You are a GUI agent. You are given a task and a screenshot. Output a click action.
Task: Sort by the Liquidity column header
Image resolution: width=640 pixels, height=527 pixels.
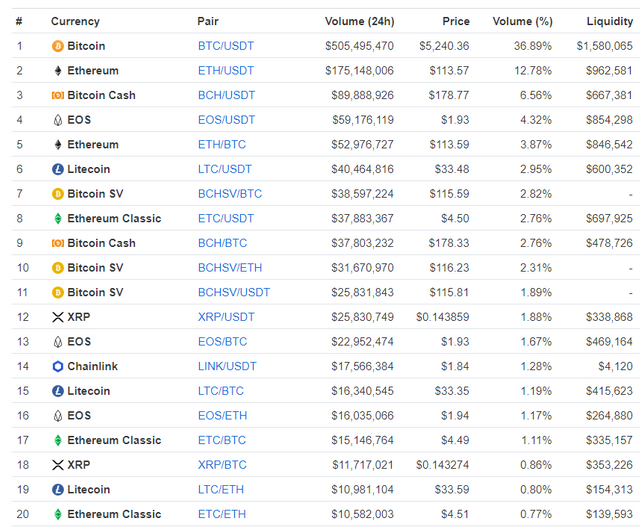click(610, 21)
